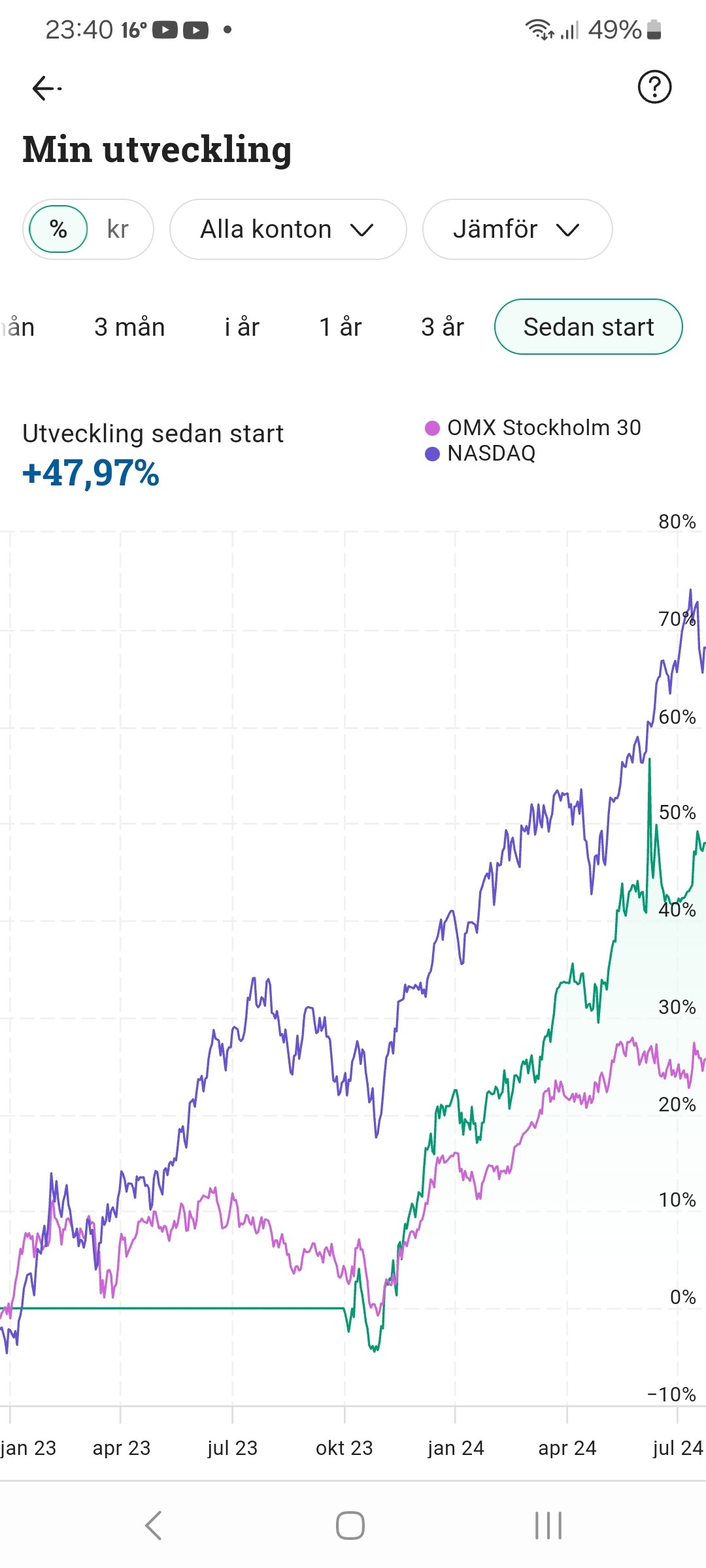Select the '3 mån' period tab
Image resolution: width=706 pixels, height=1568 pixels.
coord(129,327)
